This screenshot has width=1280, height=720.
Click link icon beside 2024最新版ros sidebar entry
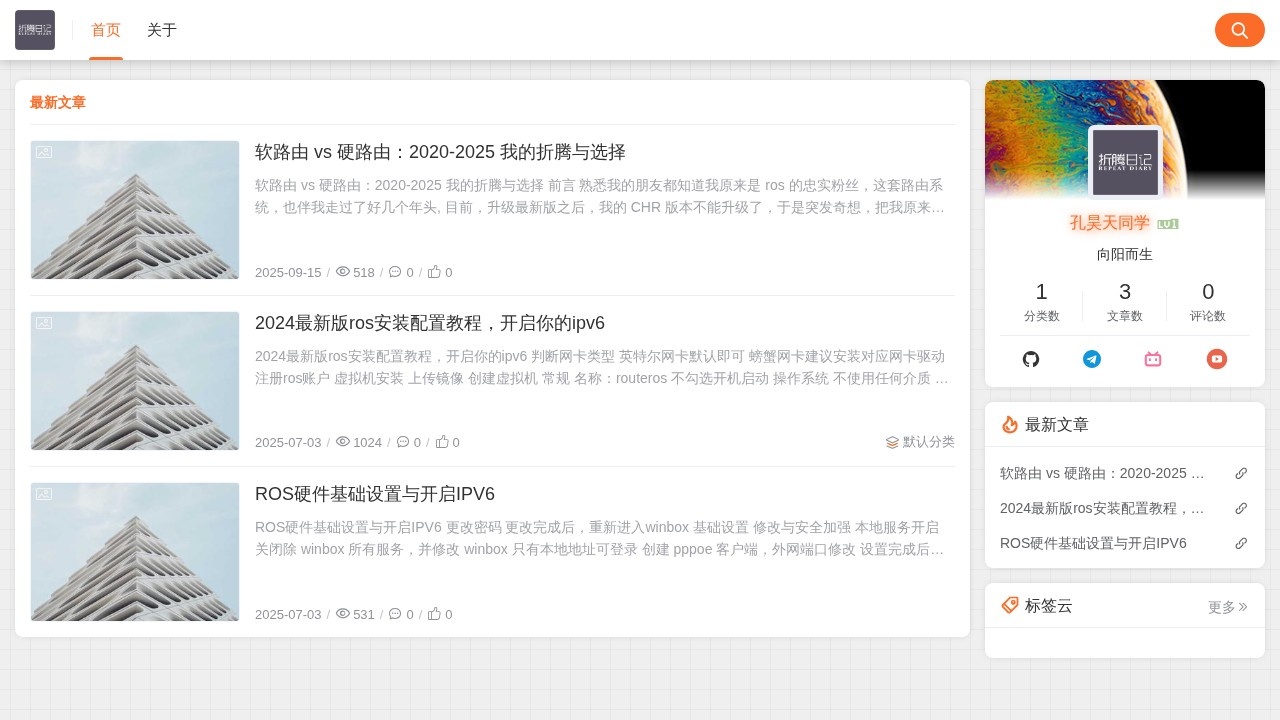pyautogui.click(x=1241, y=508)
